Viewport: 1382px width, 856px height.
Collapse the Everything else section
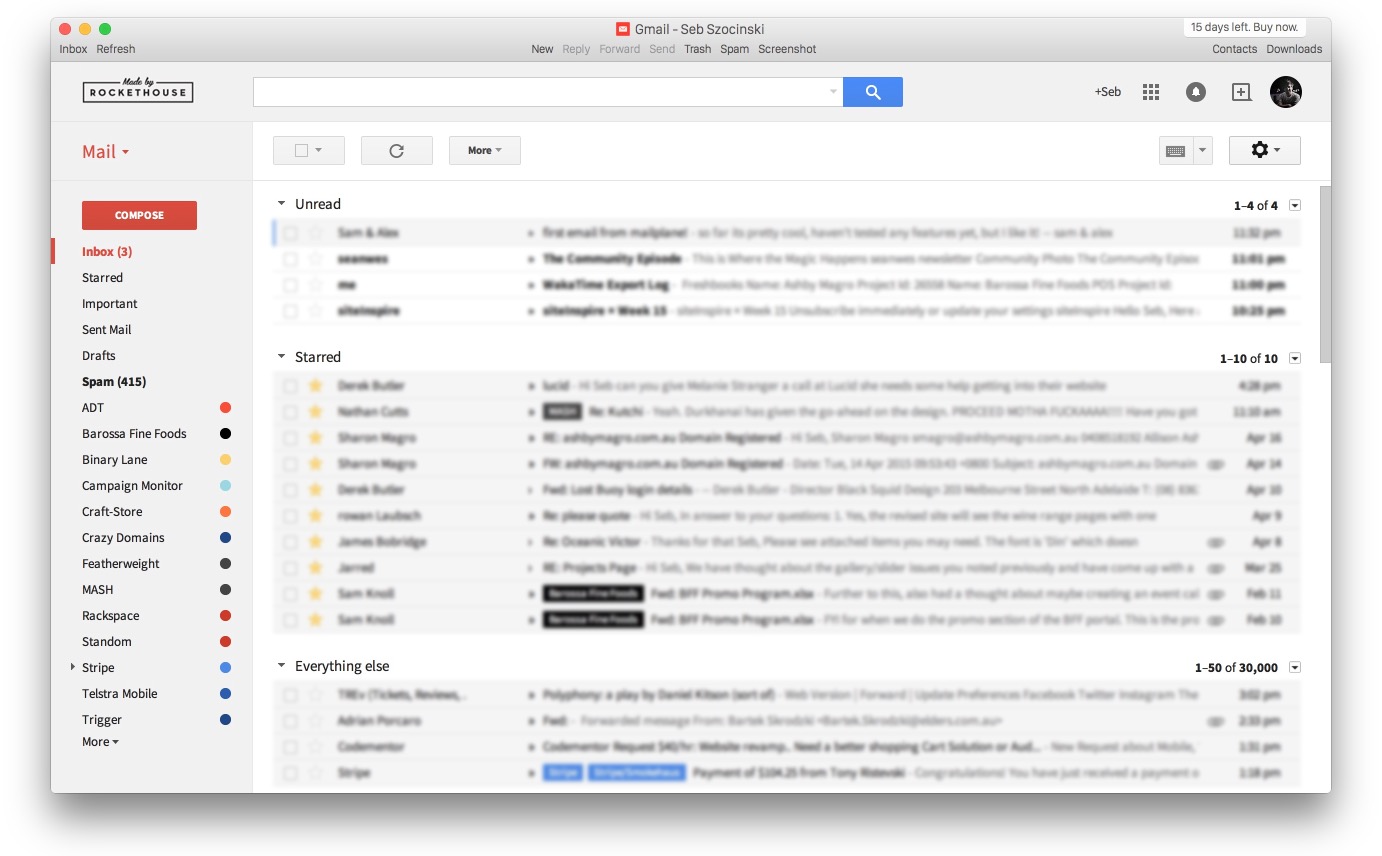(282, 666)
